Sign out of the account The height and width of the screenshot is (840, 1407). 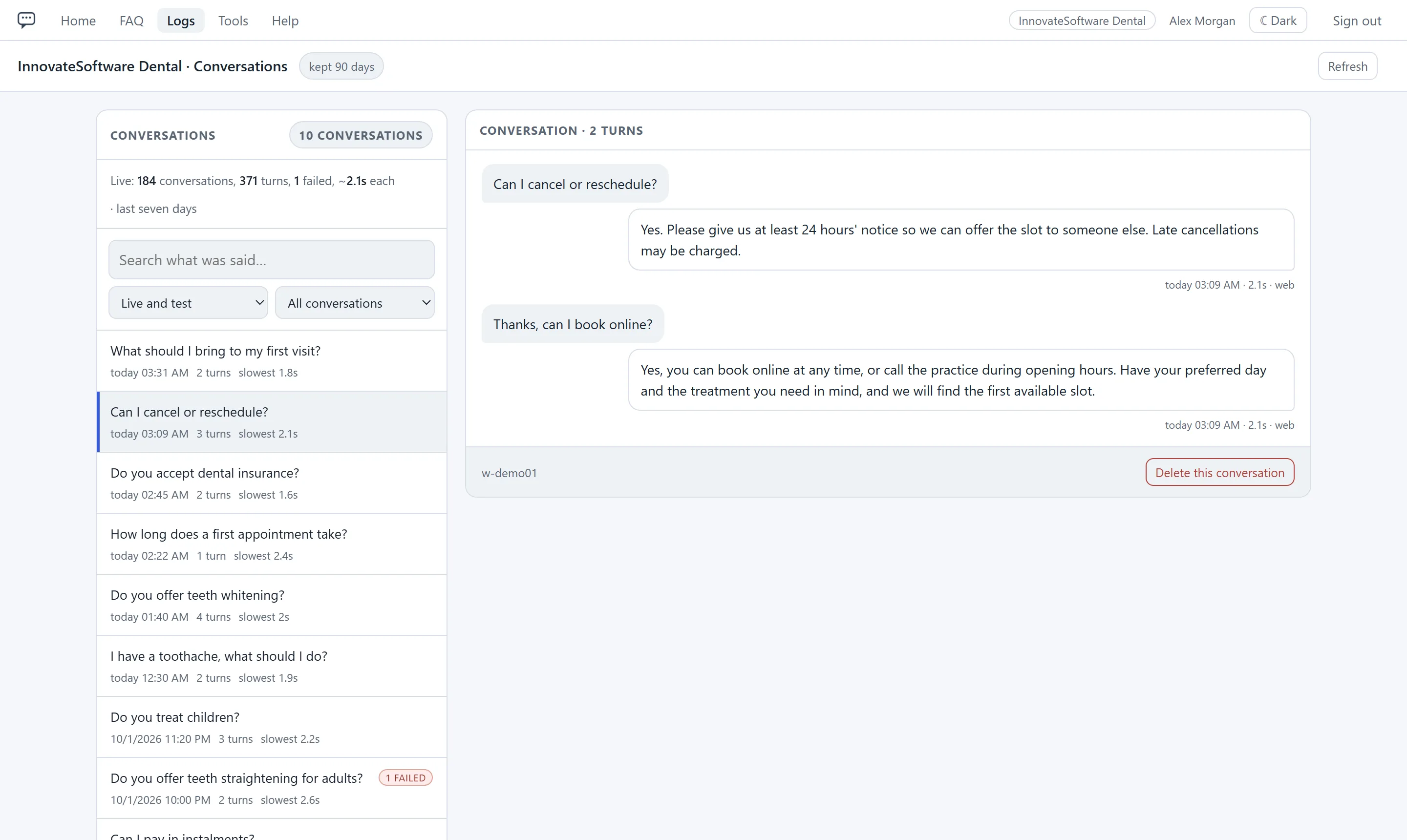[x=1357, y=21]
